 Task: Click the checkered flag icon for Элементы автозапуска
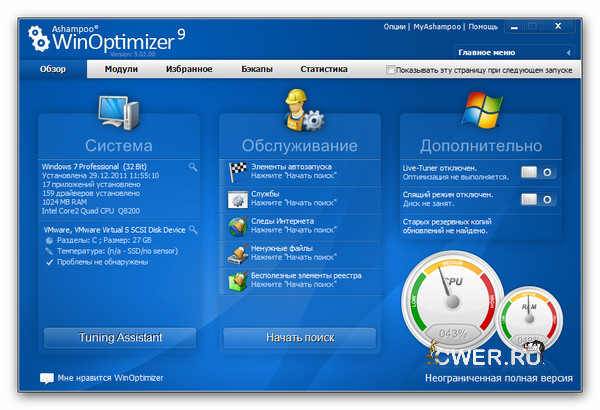(x=237, y=171)
